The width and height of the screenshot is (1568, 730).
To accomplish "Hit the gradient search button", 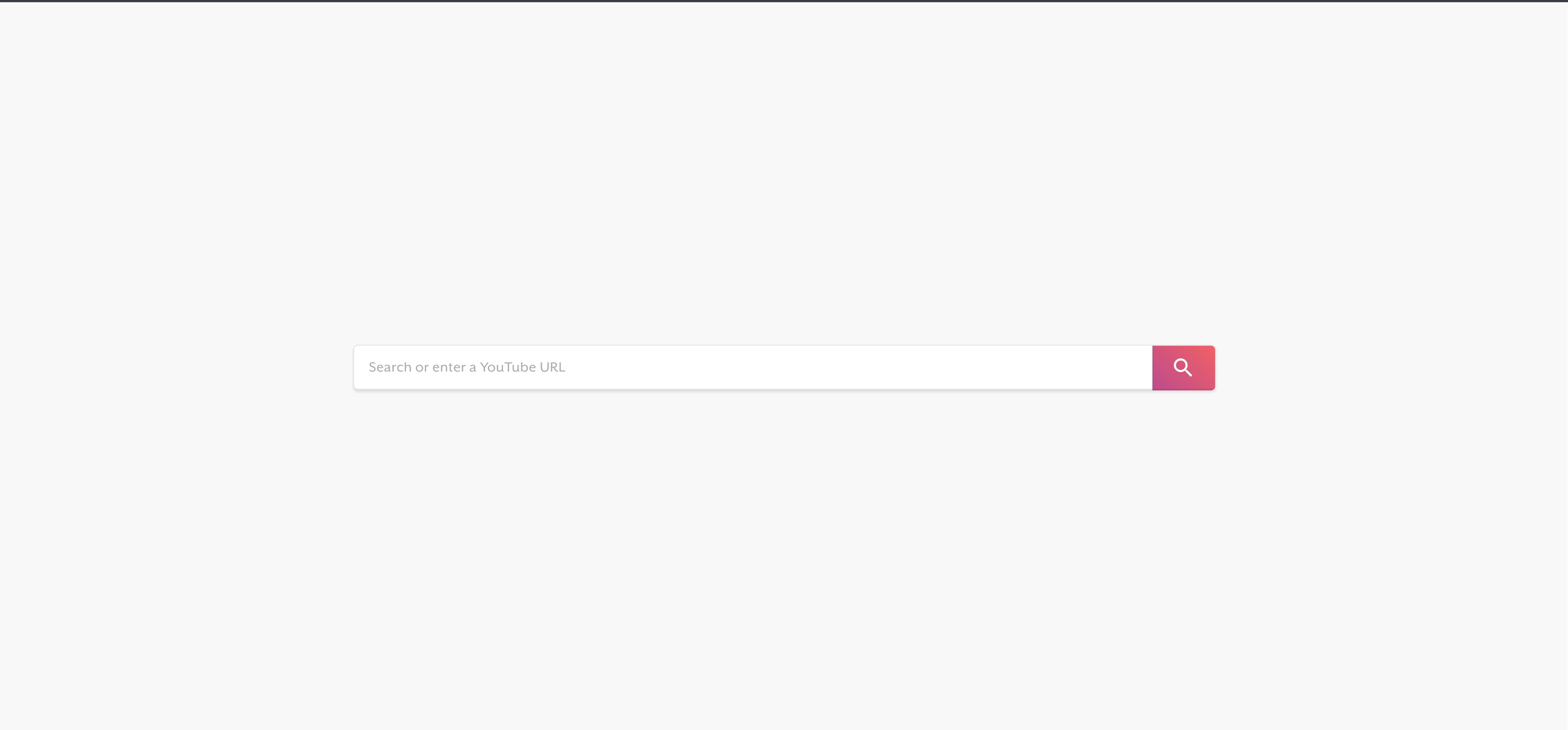I will coord(1183,367).
